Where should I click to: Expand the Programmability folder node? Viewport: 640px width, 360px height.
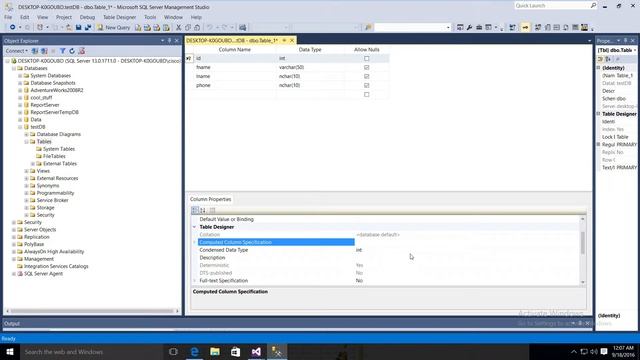tap(27, 193)
